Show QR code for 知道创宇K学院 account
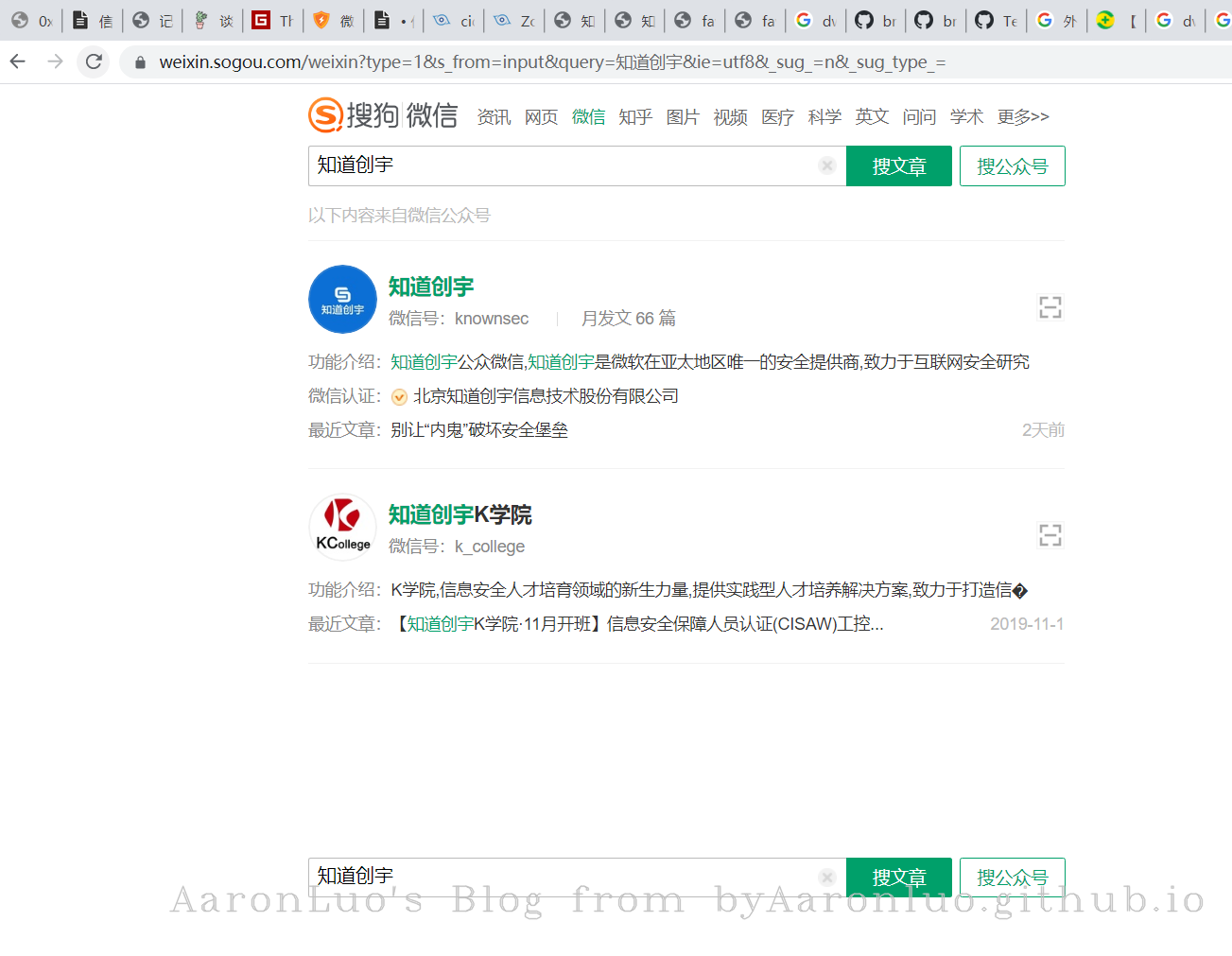1232x956 pixels. (1050, 535)
